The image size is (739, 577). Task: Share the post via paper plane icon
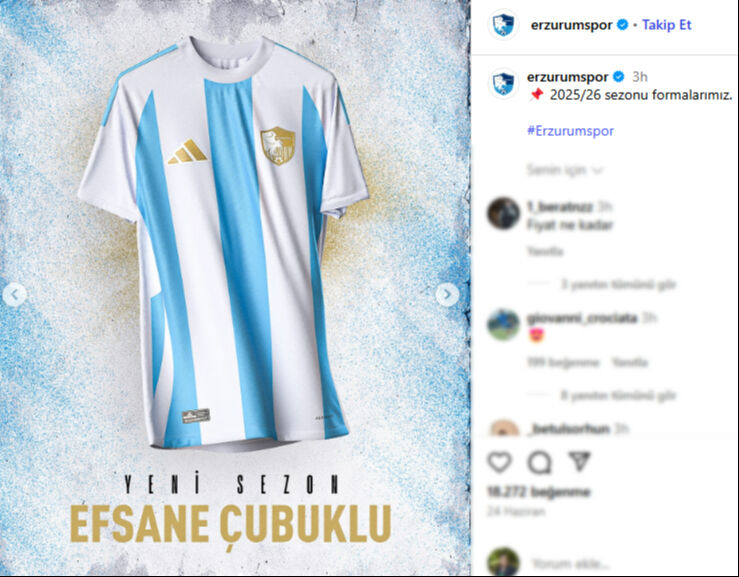[580, 461]
